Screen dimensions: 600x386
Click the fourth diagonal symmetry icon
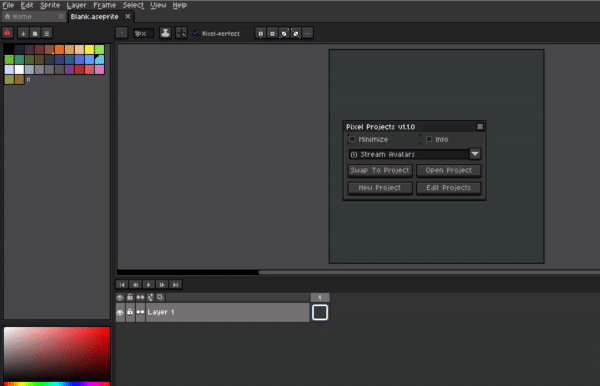(296, 33)
